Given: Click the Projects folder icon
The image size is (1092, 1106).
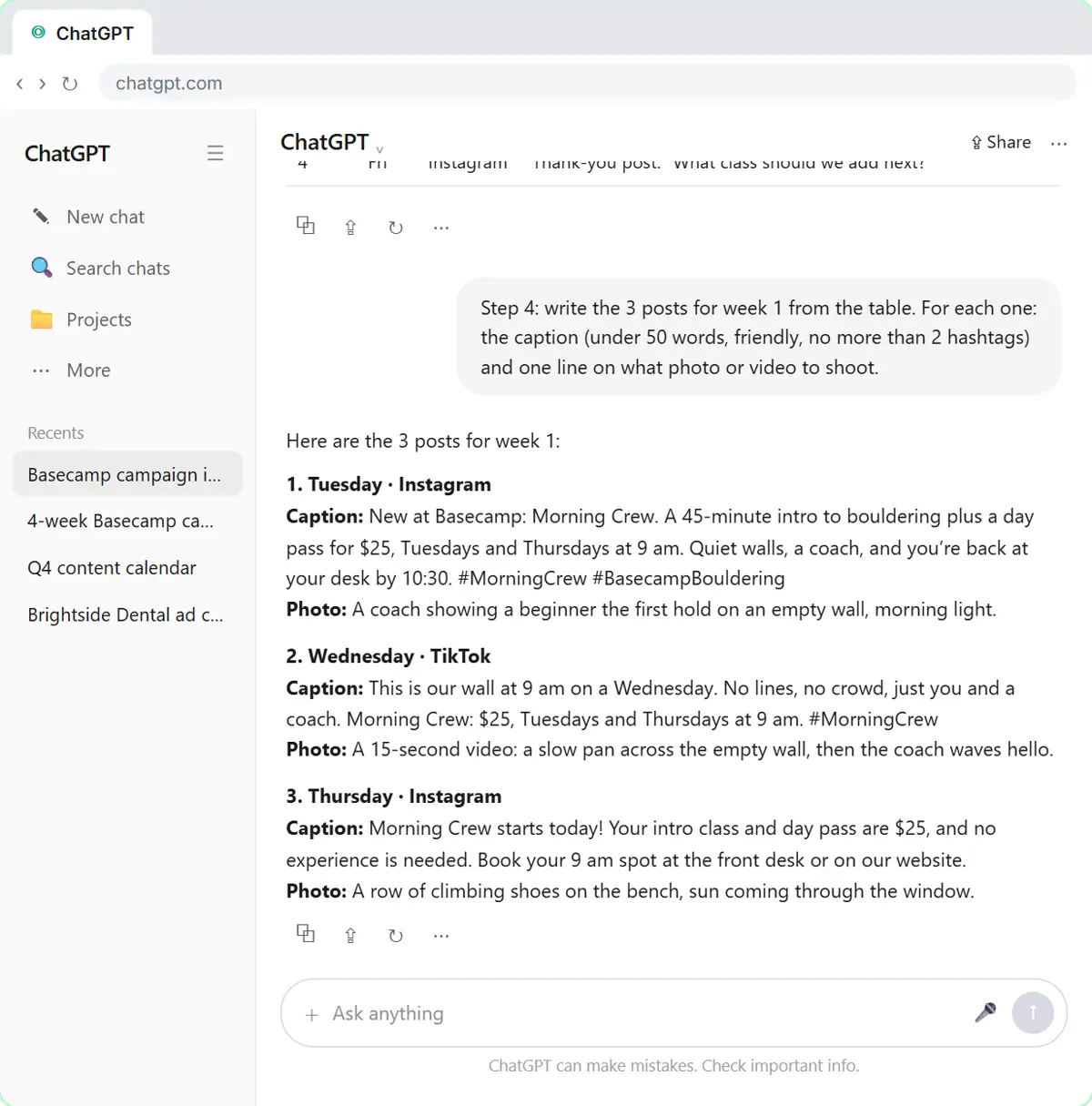Looking at the screenshot, I should point(41,320).
